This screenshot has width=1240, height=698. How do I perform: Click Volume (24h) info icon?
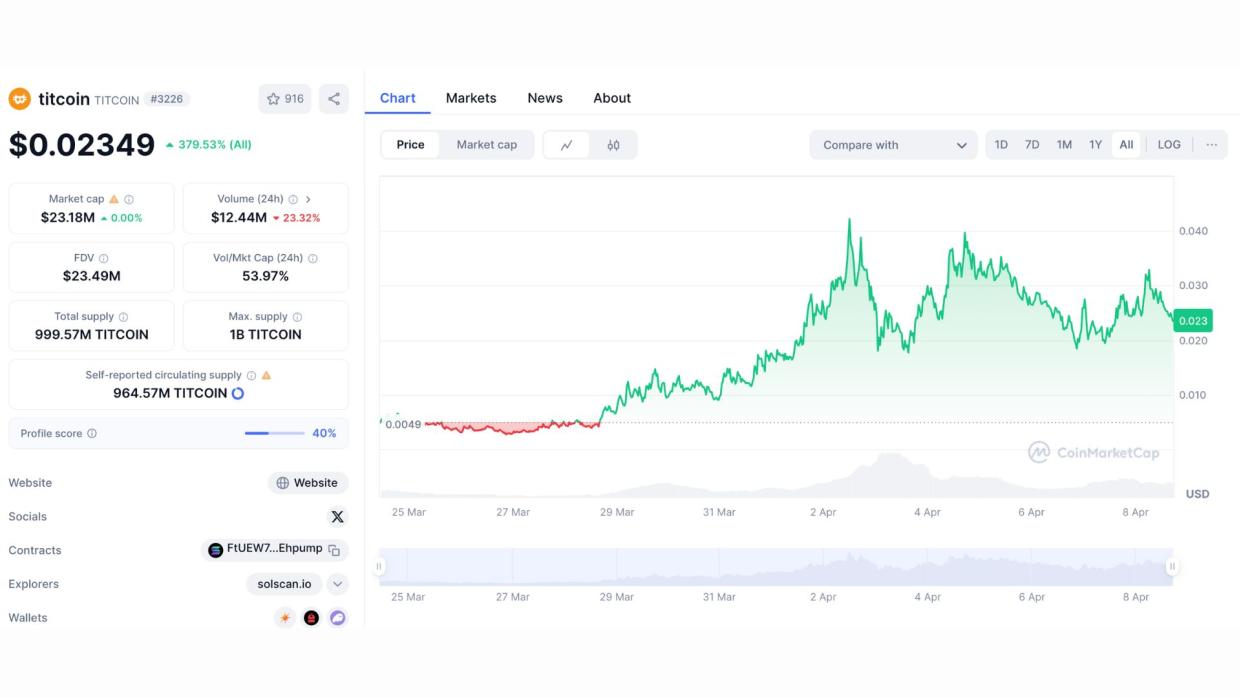pyautogui.click(x=293, y=199)
